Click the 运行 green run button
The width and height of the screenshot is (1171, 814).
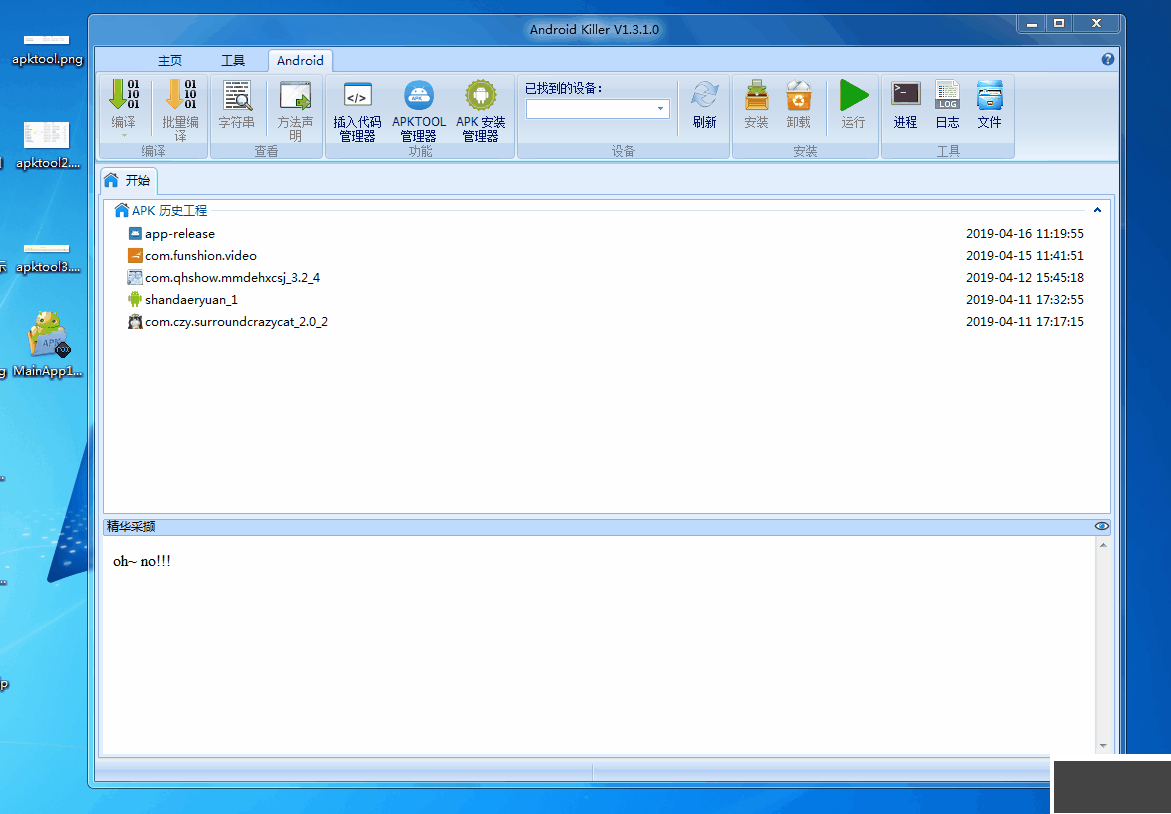(853, 97)
